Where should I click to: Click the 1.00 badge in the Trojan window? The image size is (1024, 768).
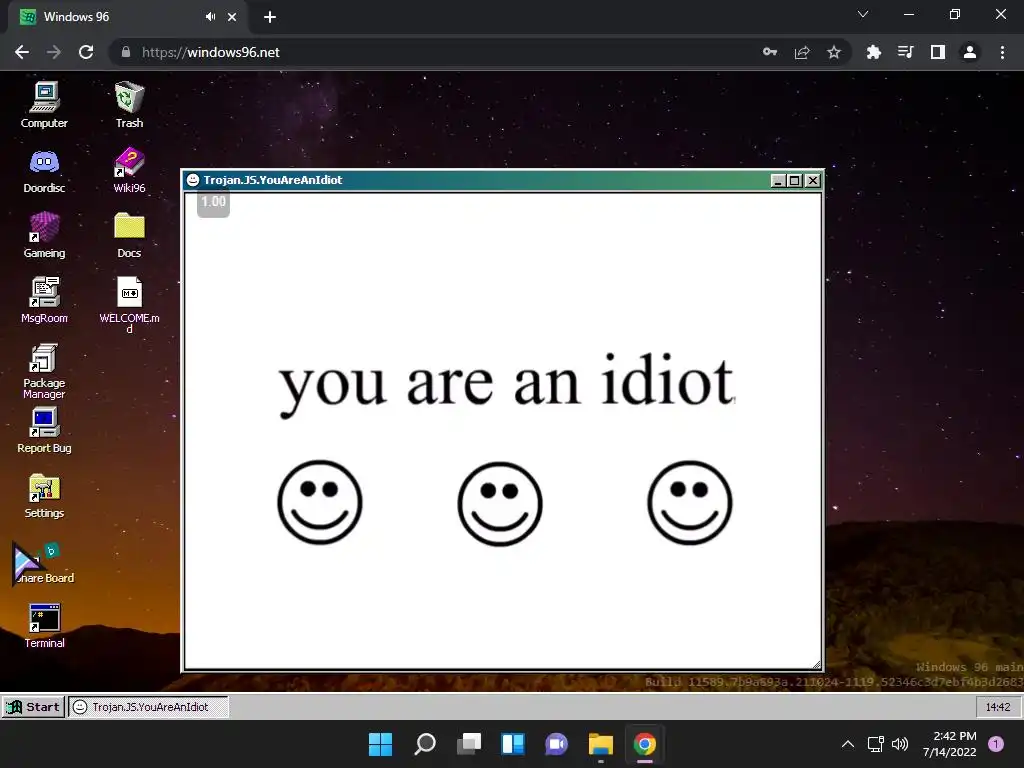pyautogui.click(x=214, y=202)
